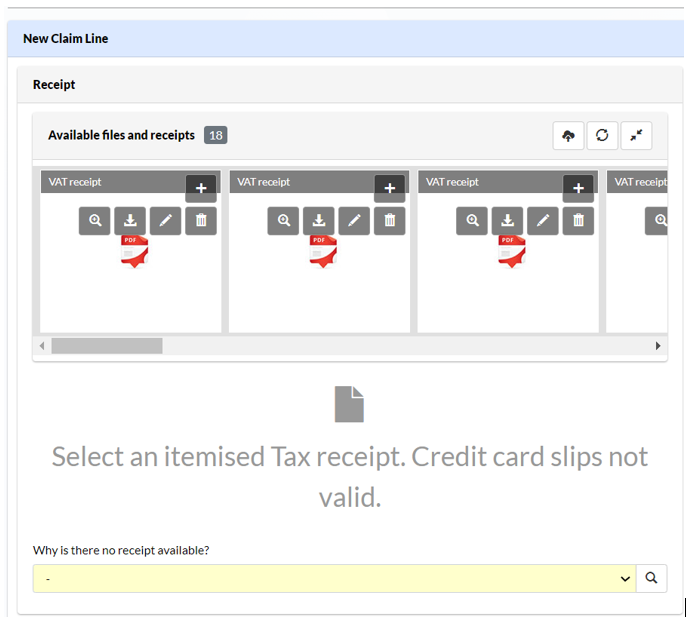Zoom into the fourth VAT receipt
Screen dimensions: 687x617
click(x=657, y=220)
